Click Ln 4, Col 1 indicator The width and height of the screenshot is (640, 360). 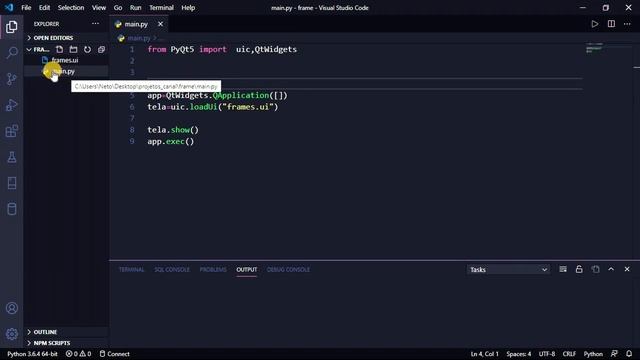(484, 354)
